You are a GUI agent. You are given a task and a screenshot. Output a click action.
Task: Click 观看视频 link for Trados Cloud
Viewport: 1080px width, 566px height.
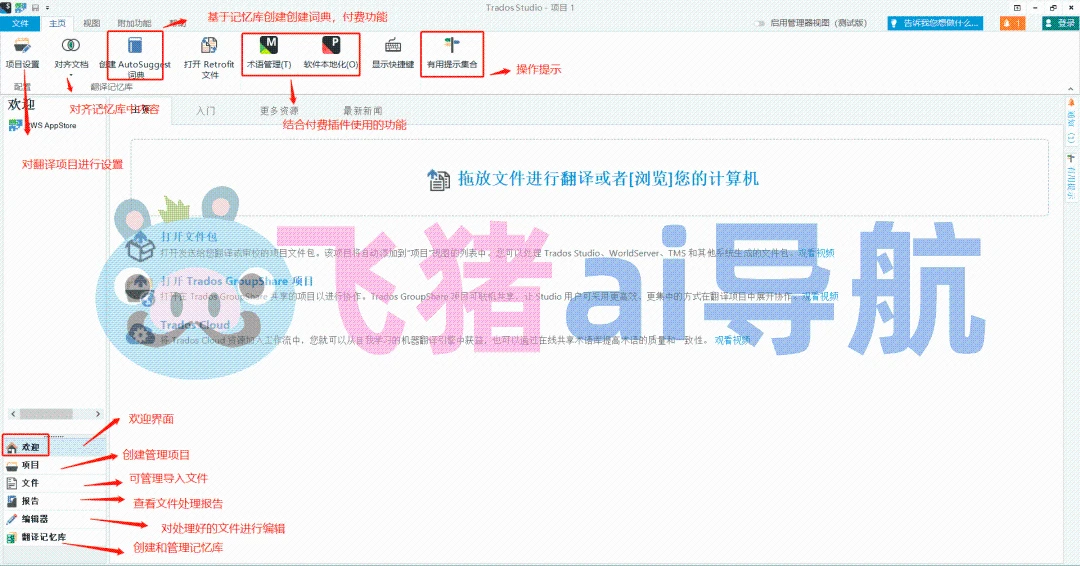click(732, 340)
